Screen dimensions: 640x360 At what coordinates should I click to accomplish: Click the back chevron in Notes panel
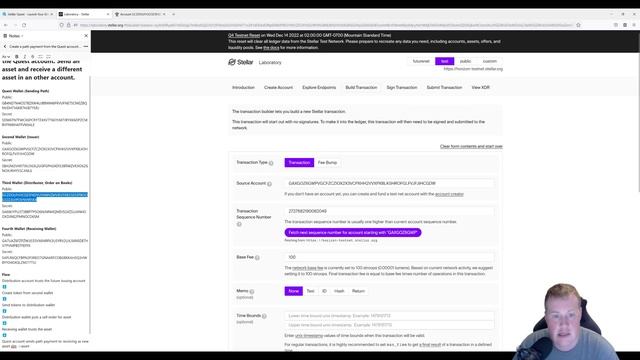[x=5, y=47]
